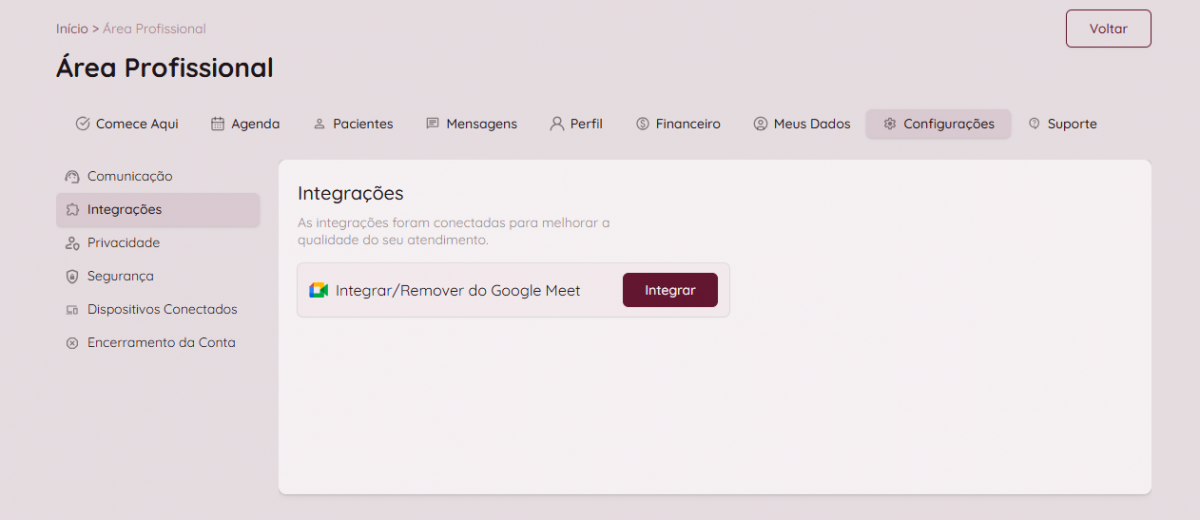Open the Perfil tab

point(576,124)
